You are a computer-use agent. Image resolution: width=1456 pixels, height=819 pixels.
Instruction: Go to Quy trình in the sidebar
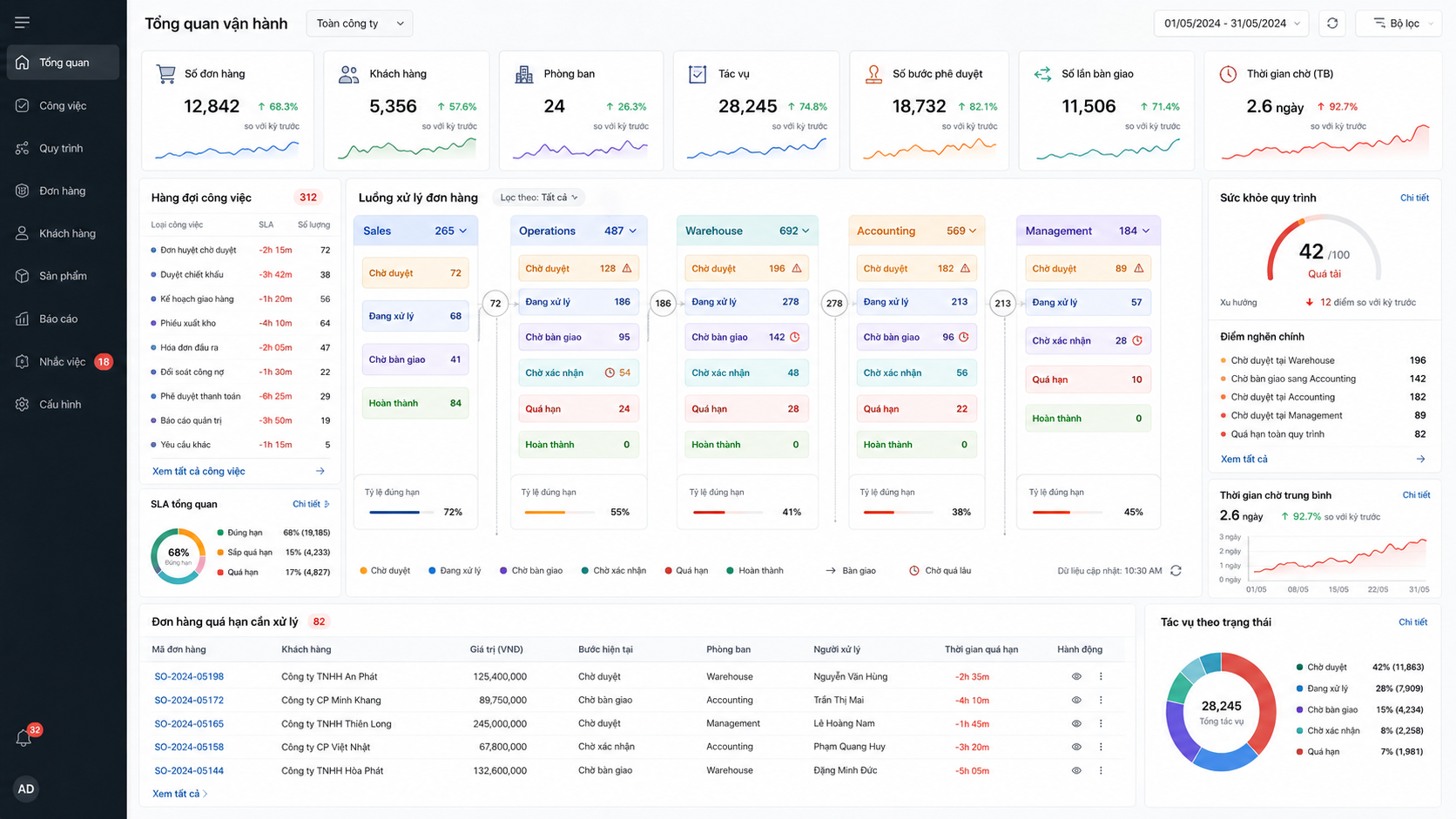(x=63, y=148)
